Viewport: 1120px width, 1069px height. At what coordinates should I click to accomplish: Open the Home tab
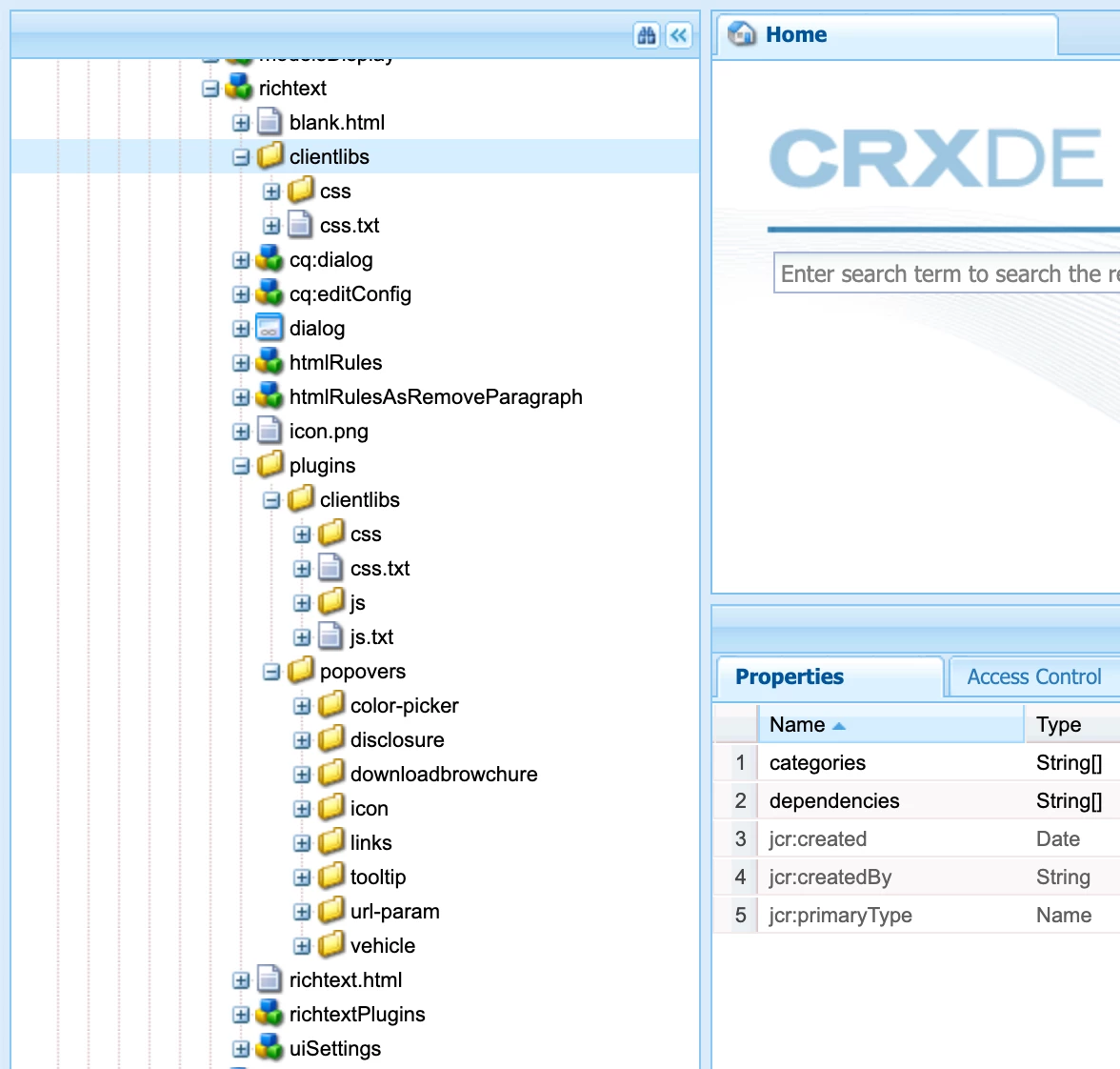coord(886,34)
